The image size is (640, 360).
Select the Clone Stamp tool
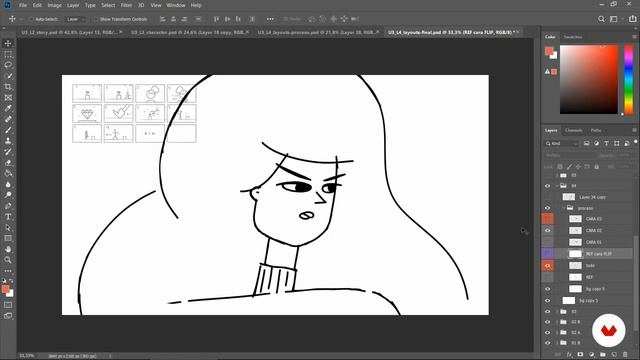click(x=8, y=141)
